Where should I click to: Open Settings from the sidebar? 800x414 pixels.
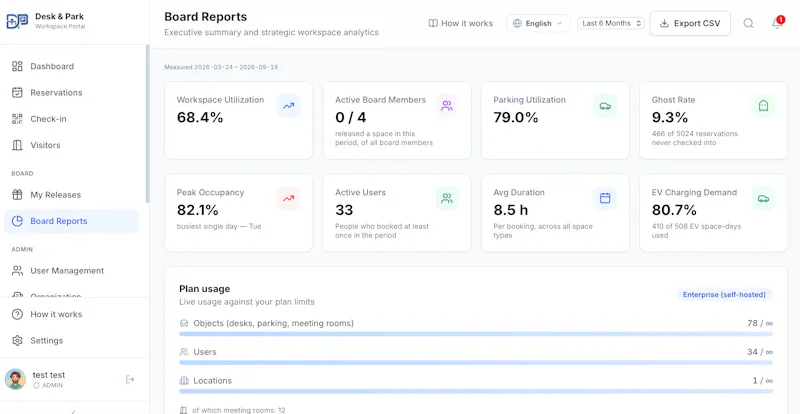point(71,340)
